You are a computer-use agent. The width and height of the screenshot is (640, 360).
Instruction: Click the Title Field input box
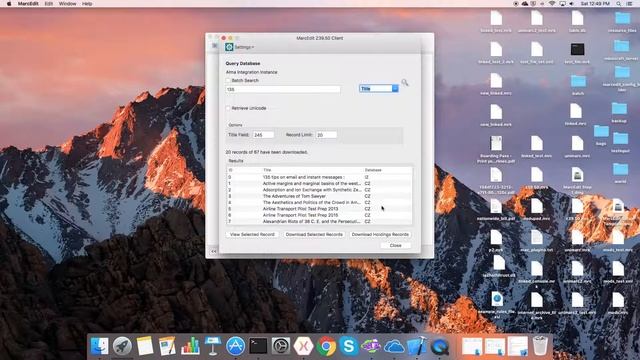(x=263, y=135)
